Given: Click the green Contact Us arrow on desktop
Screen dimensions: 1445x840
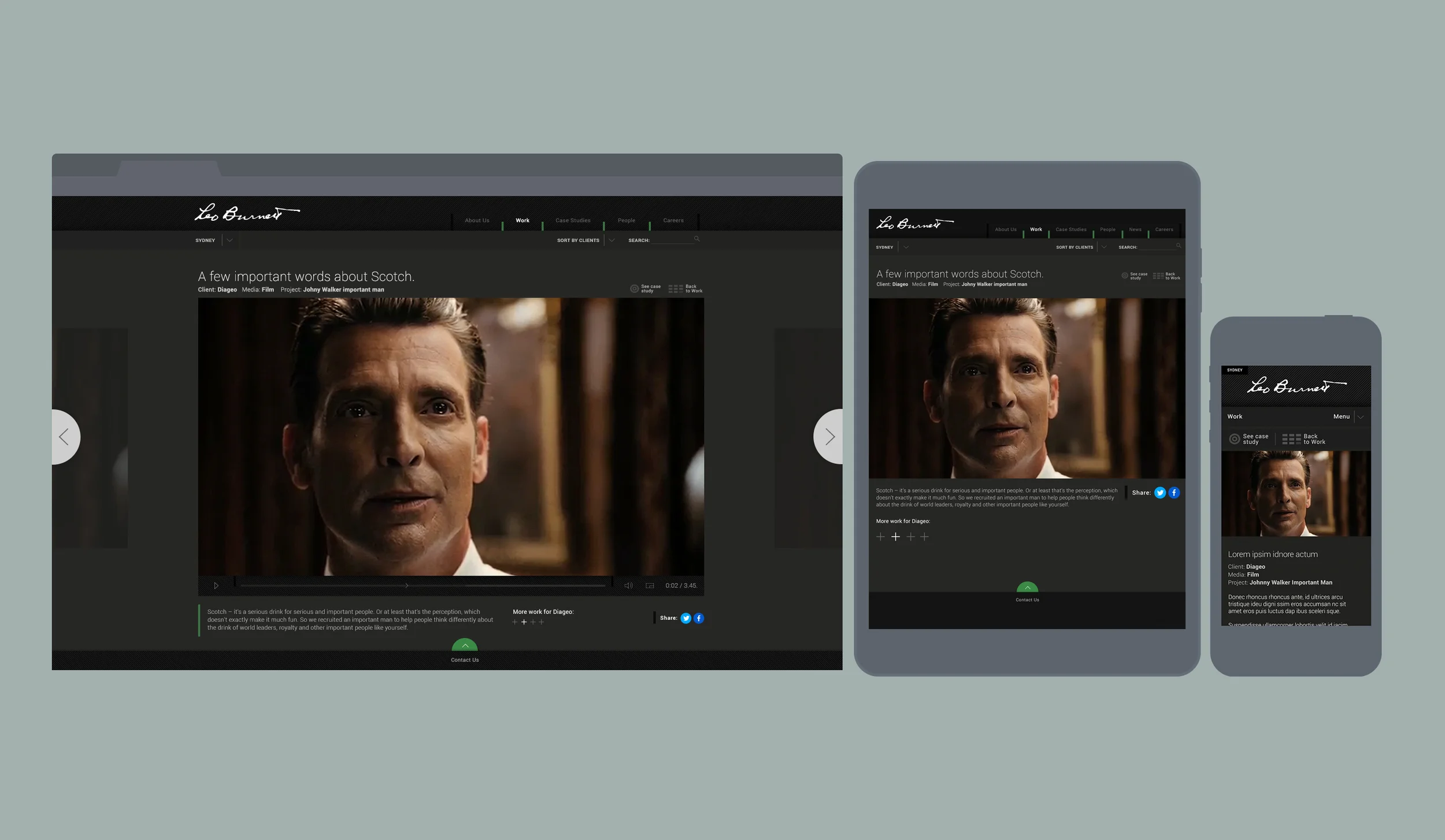Looking at the screenshot, I should click(465, 645).
